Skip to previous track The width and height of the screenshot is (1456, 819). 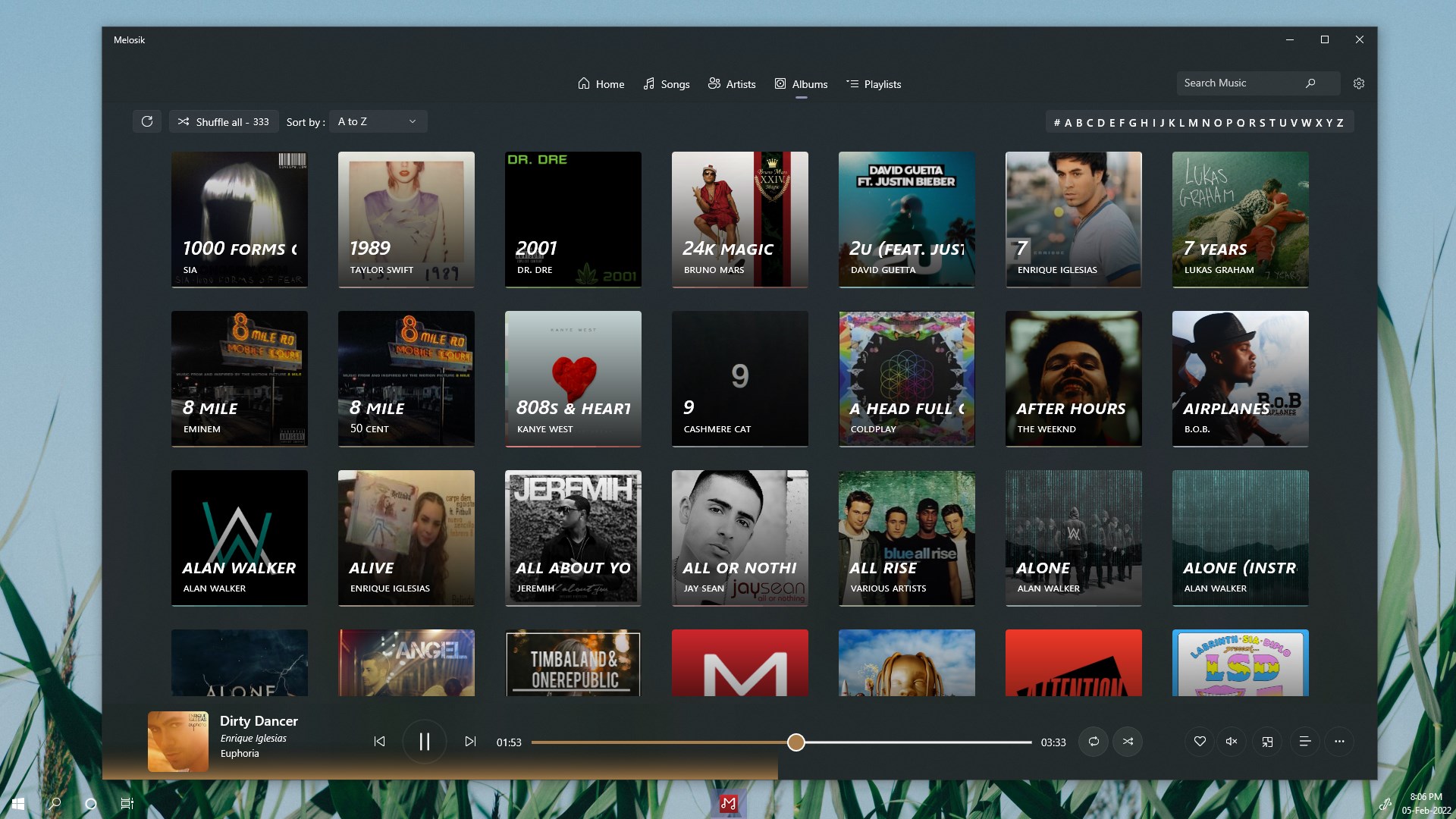379,741
